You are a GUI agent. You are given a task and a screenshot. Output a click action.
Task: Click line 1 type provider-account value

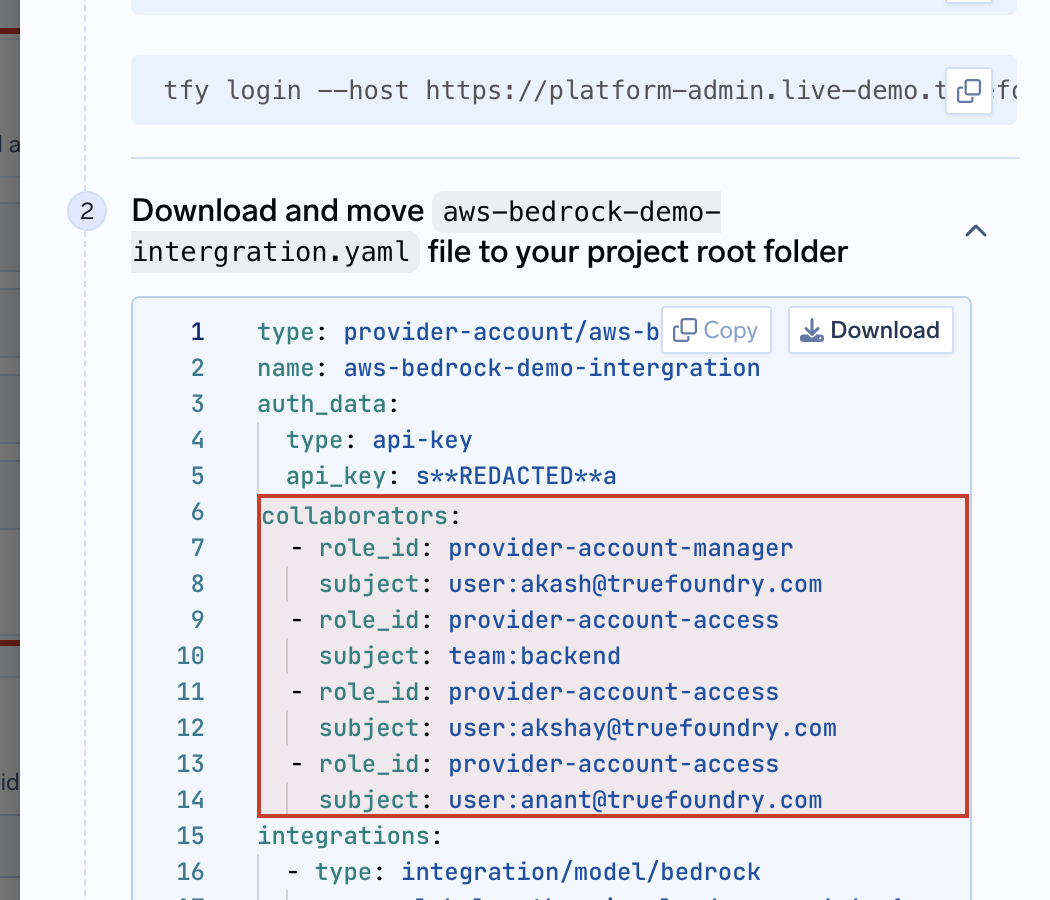[x=501, y=331]
